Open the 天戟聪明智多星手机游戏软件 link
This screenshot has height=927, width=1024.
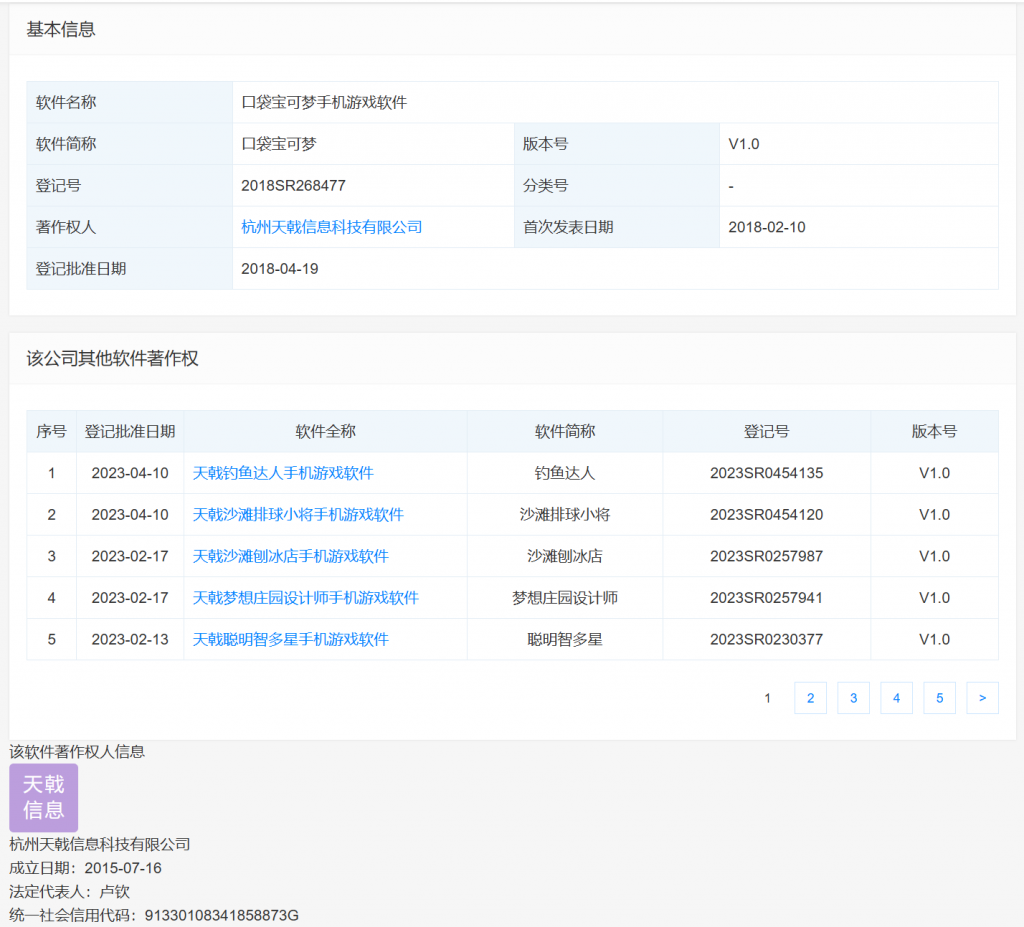pyautogui.click(x=291, y=640)
